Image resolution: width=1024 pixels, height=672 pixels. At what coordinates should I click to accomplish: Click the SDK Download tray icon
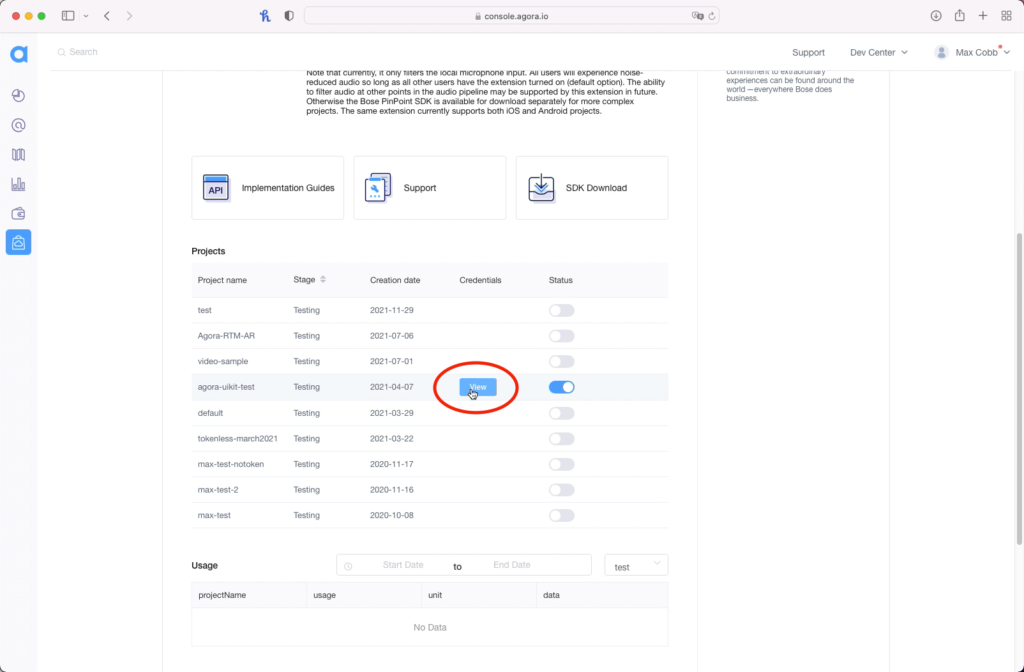541,188
